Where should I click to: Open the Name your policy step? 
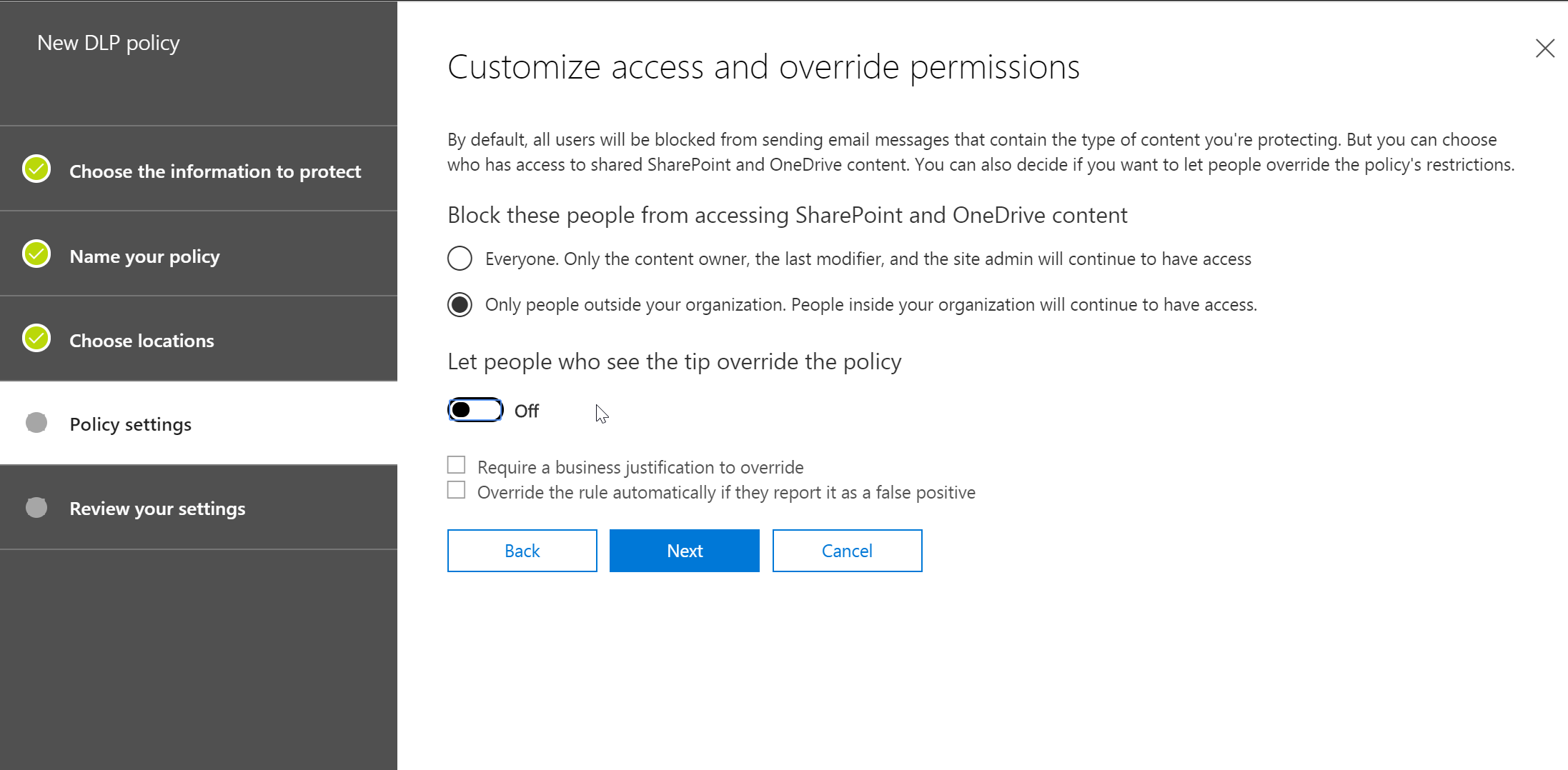point(144,256)
